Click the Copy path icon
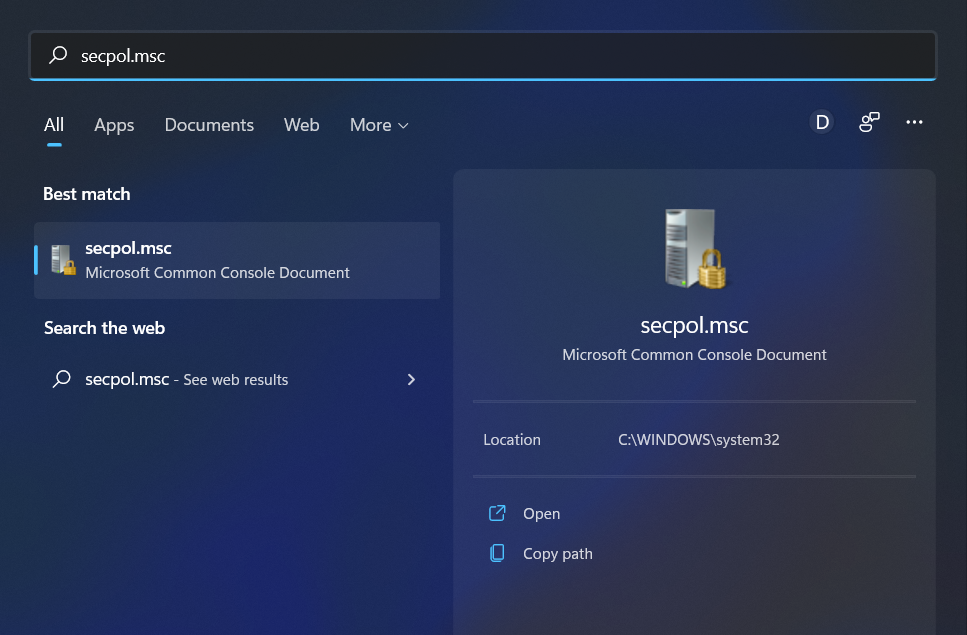Viewport: 967px width, 635px height. [x=497, y=553]
